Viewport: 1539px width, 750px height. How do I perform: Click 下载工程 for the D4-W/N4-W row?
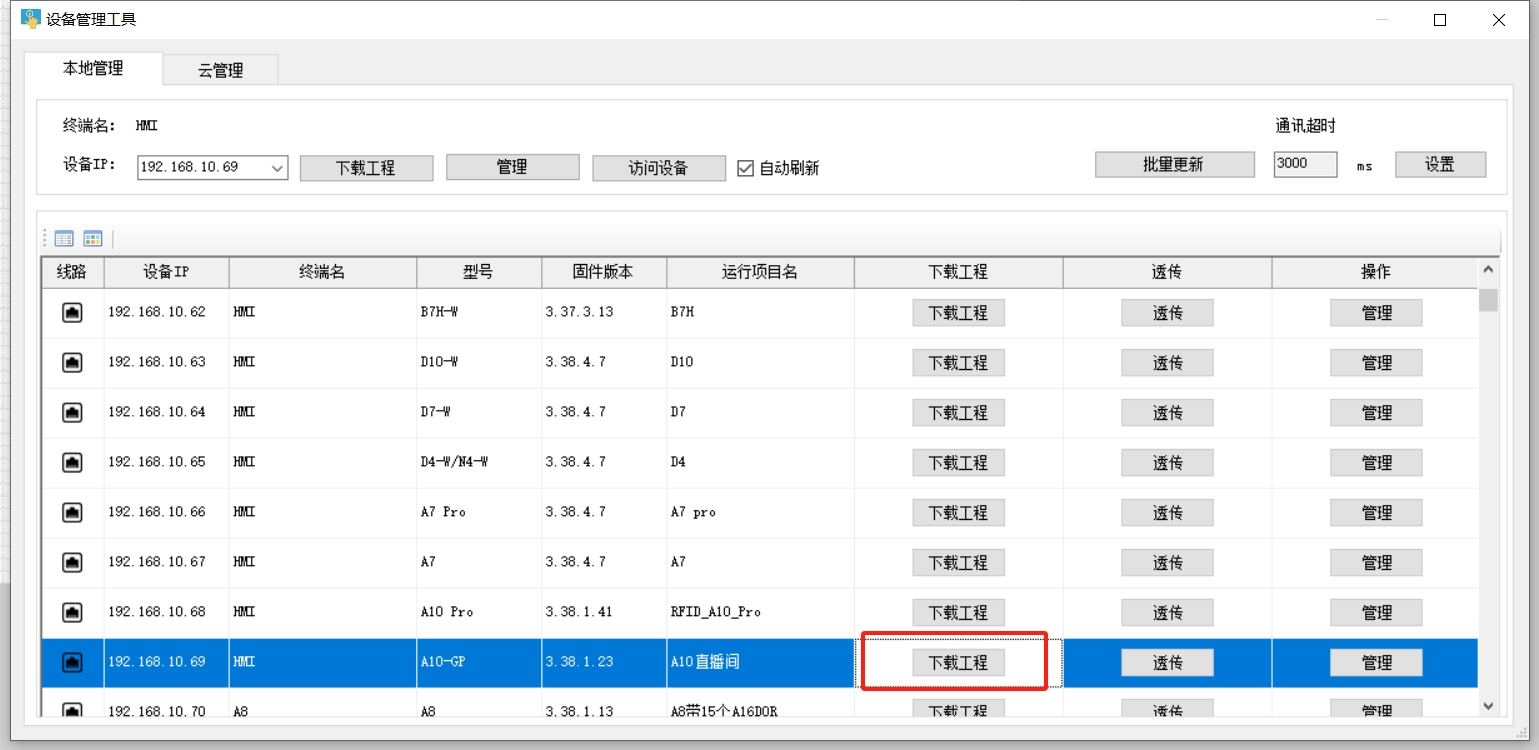click(958, 463)
